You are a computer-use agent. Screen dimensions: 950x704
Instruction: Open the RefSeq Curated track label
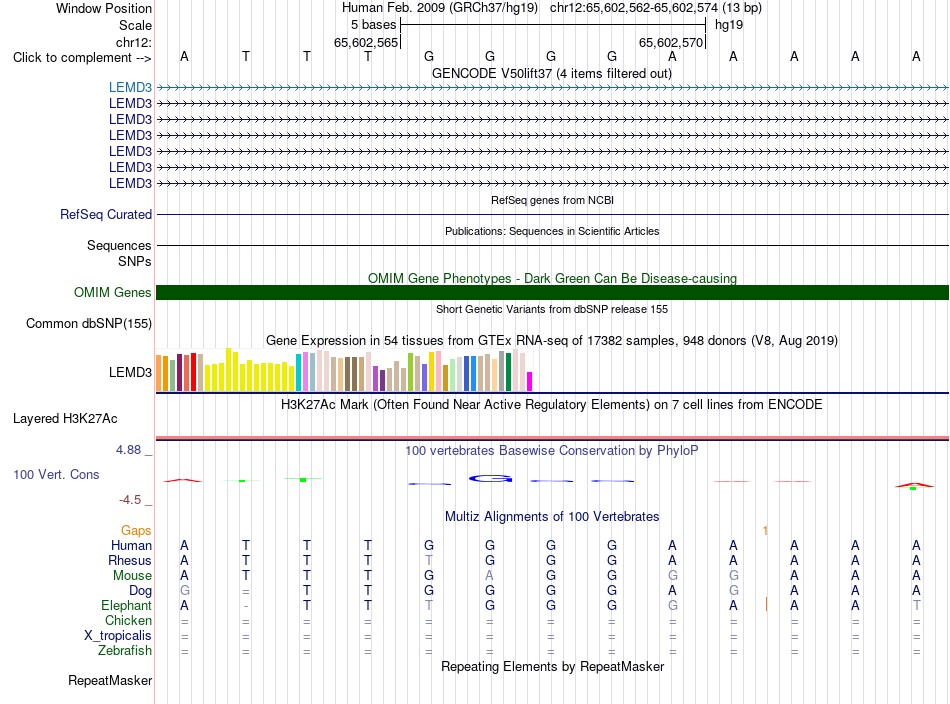[106, 214]
